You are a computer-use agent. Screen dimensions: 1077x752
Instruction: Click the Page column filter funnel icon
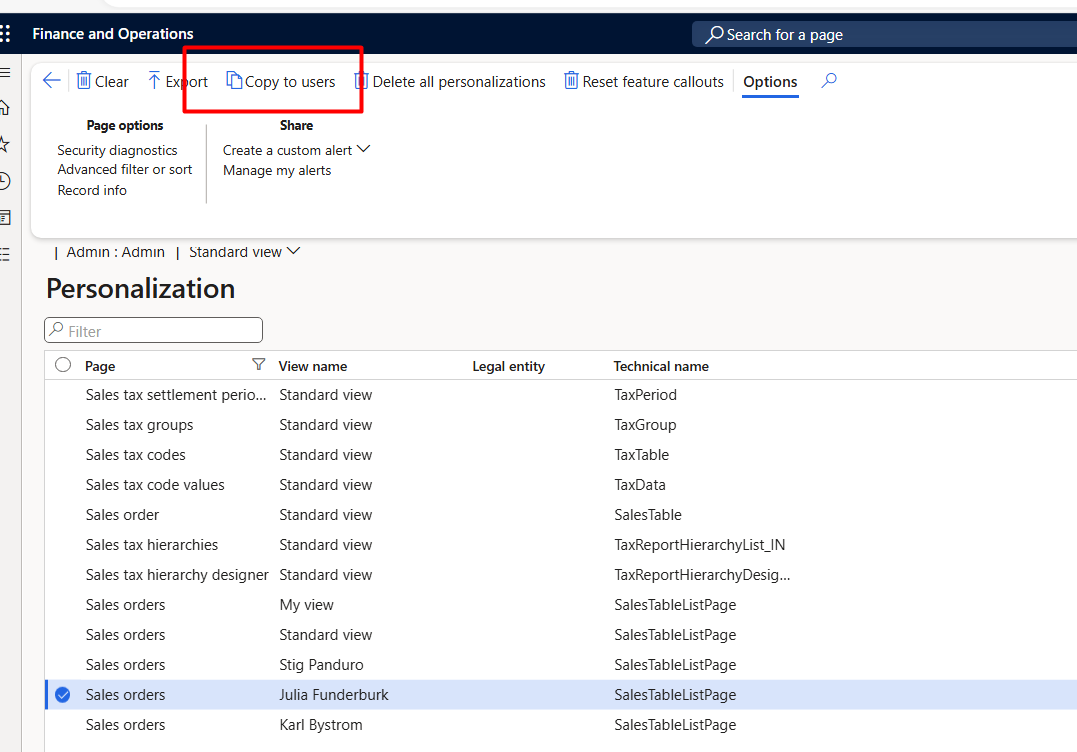pos(259,365)
